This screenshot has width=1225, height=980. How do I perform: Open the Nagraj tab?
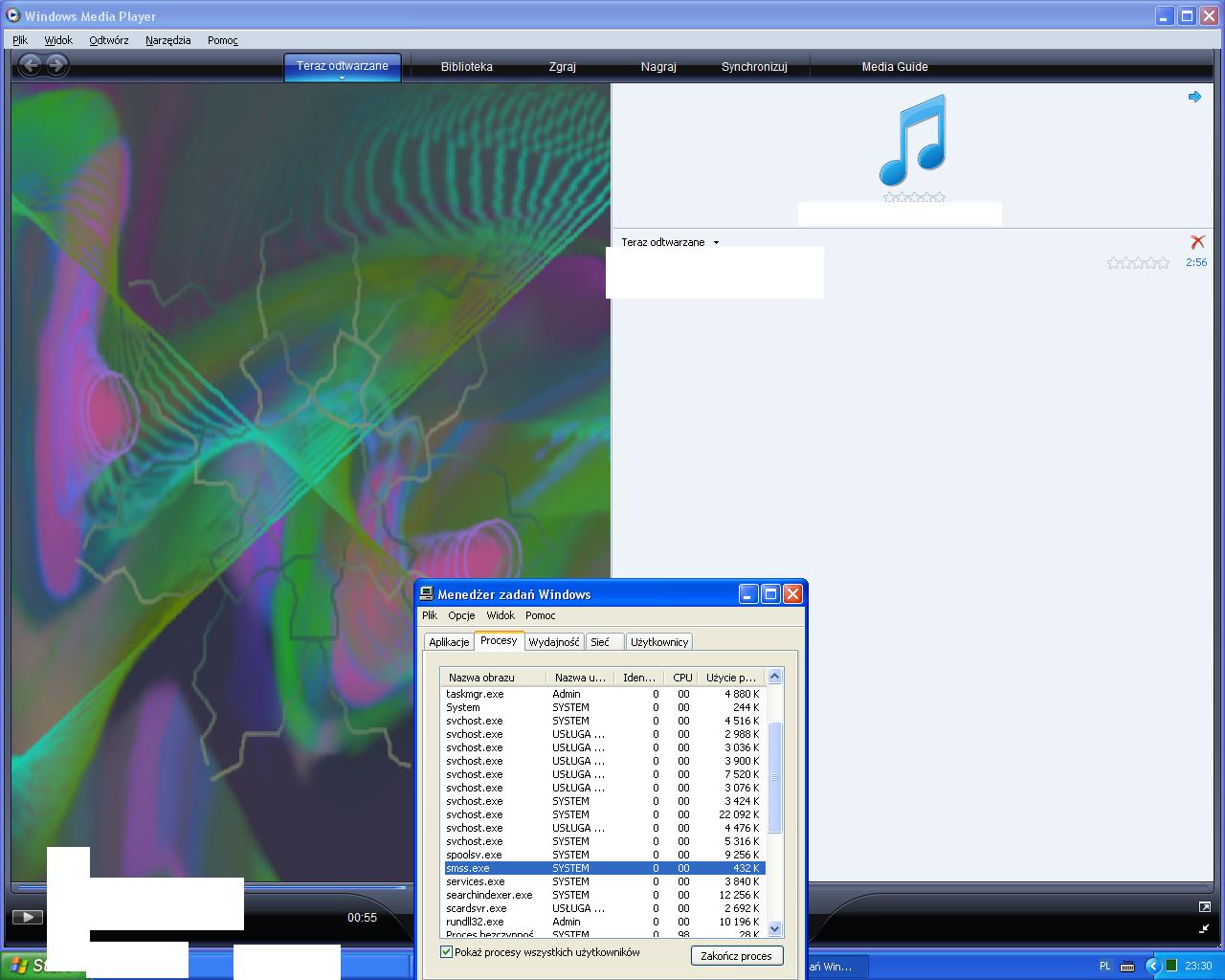(x=658, y=67)
